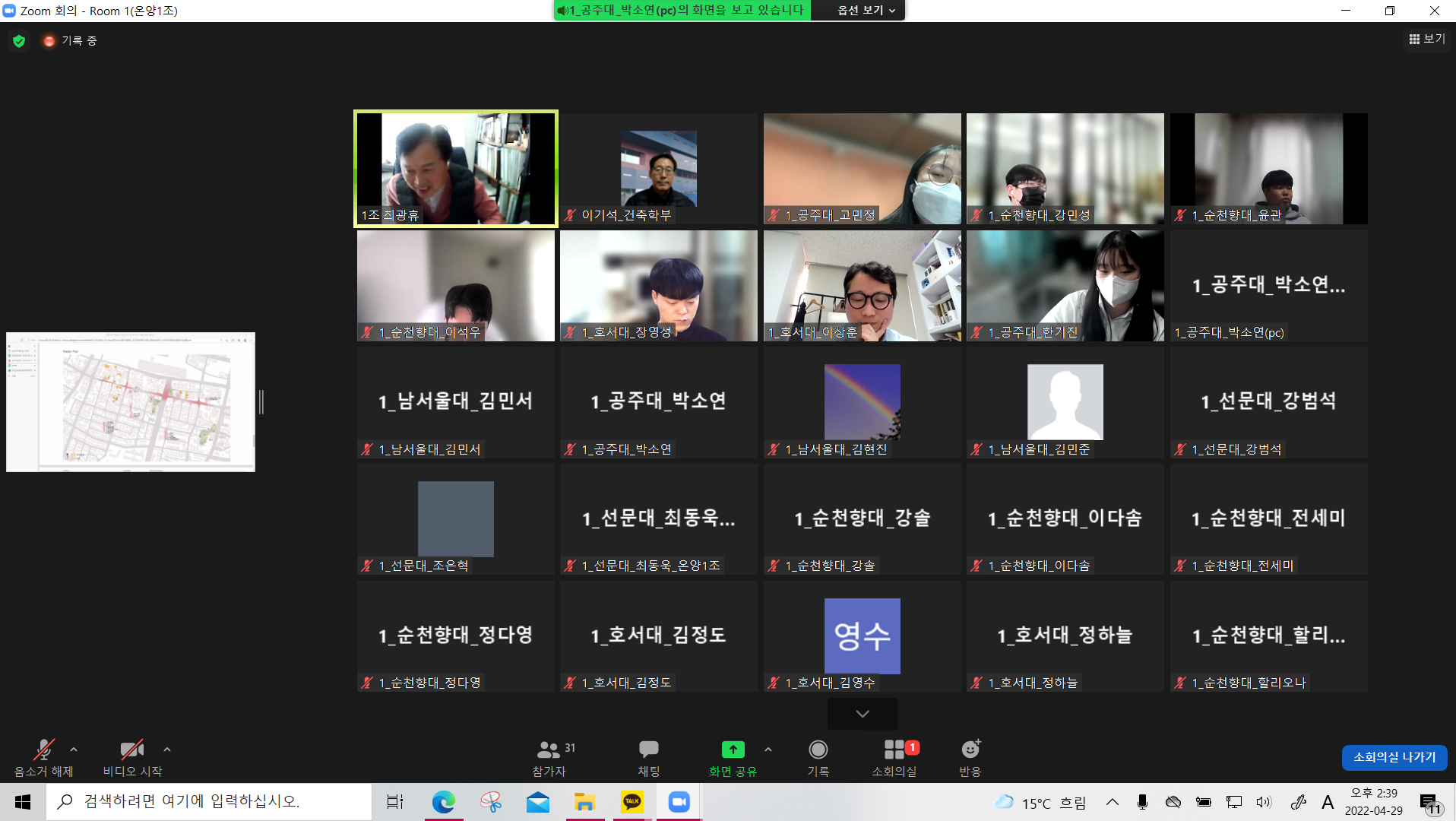Click the record (기록) icon
The height and width of the screenshot is (821, 1456).
[x=818, y=750]
